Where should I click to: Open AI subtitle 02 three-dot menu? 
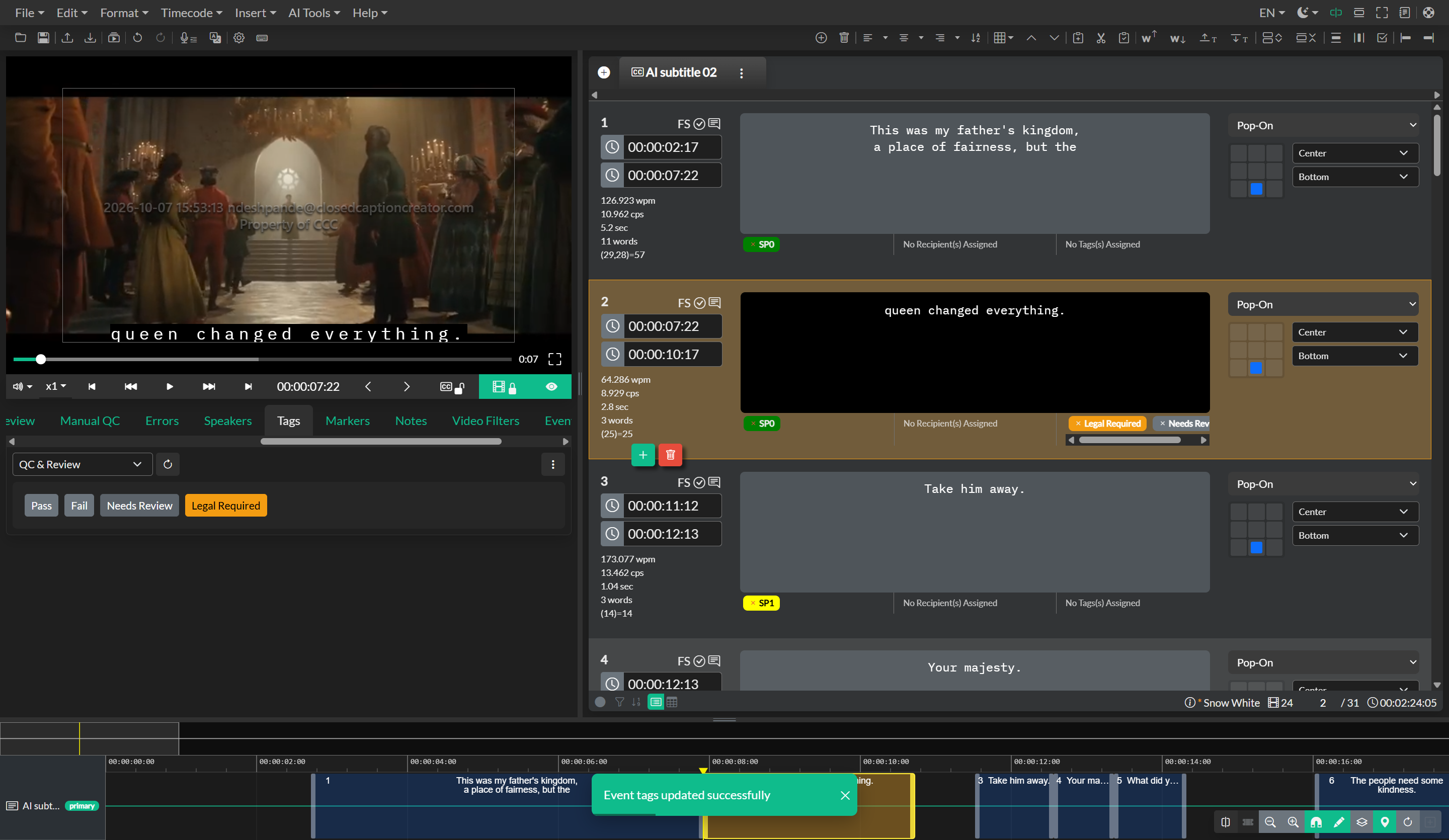point(741,73)
